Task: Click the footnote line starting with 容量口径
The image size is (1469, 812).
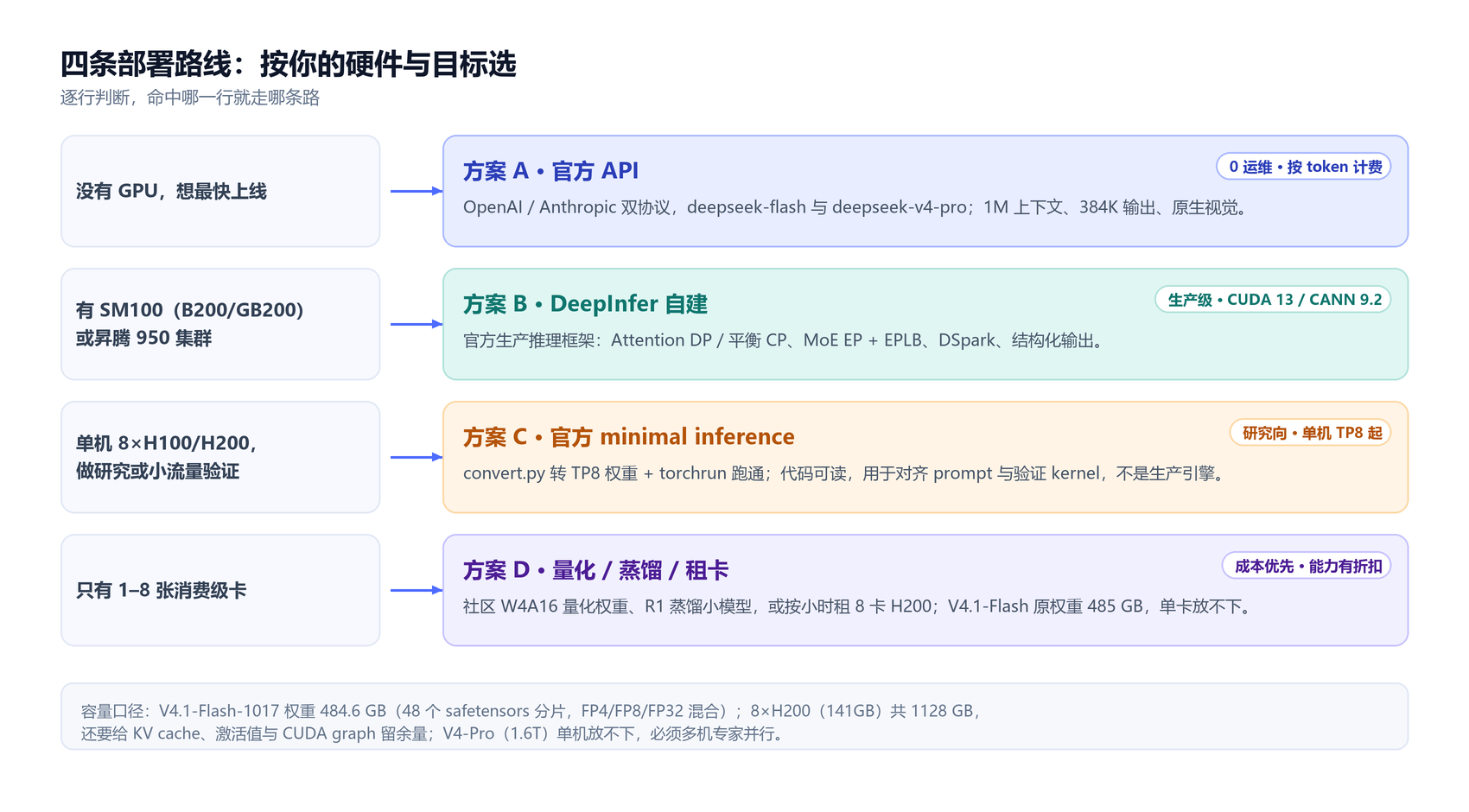Action: [532, 711]
